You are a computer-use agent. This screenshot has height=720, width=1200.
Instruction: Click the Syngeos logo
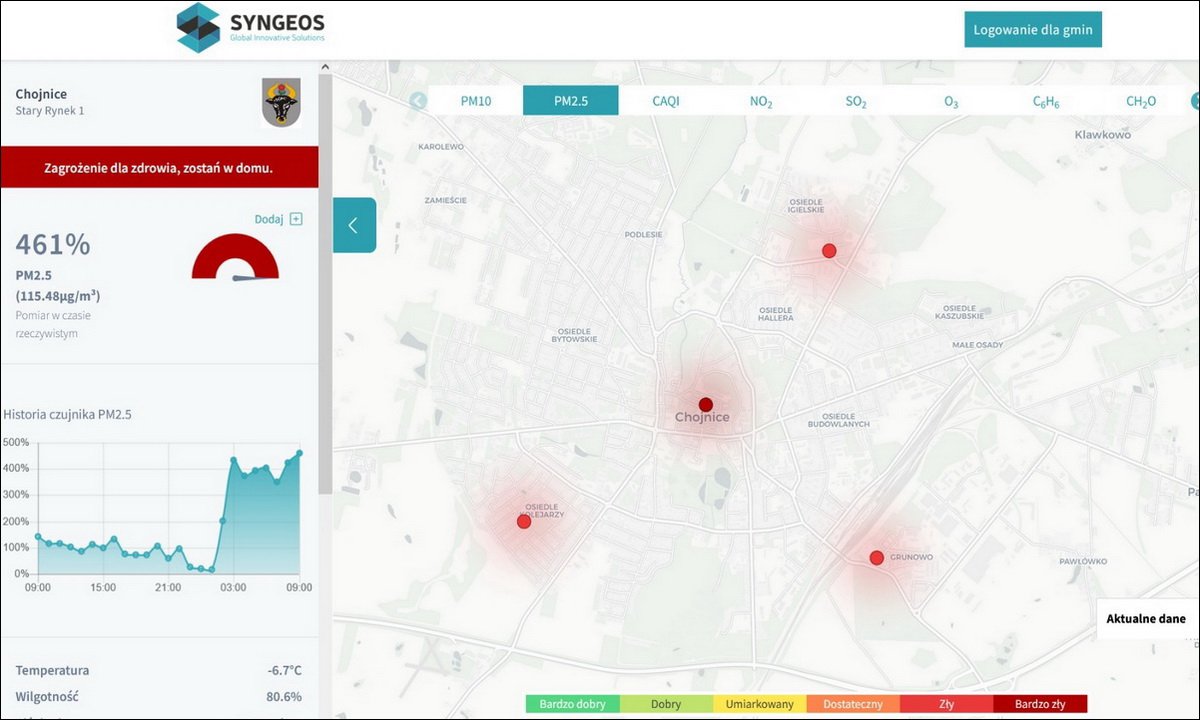251,28
